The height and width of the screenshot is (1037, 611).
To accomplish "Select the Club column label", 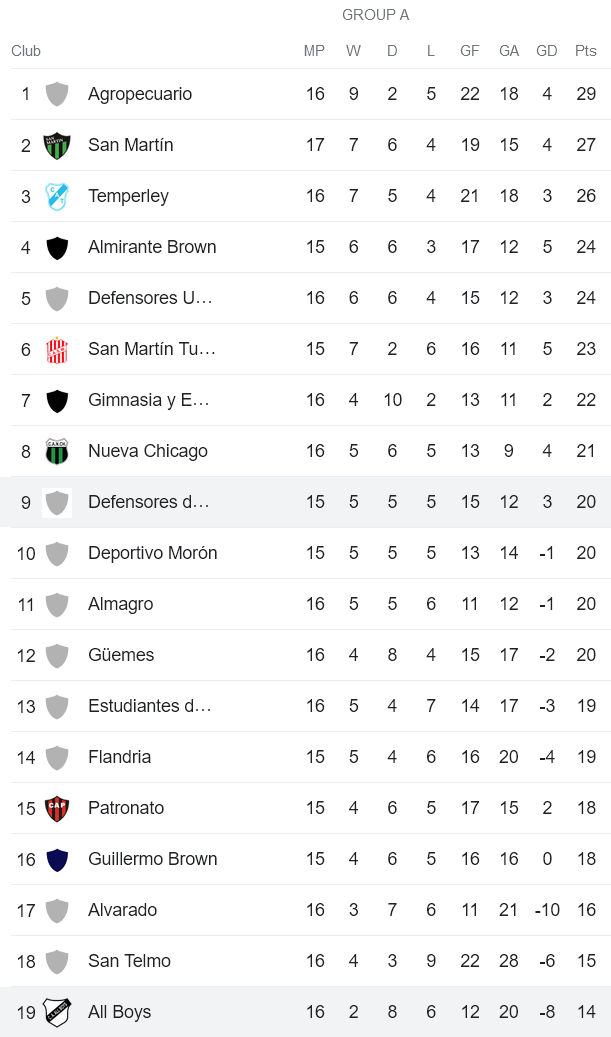I will tap(23, 51).
